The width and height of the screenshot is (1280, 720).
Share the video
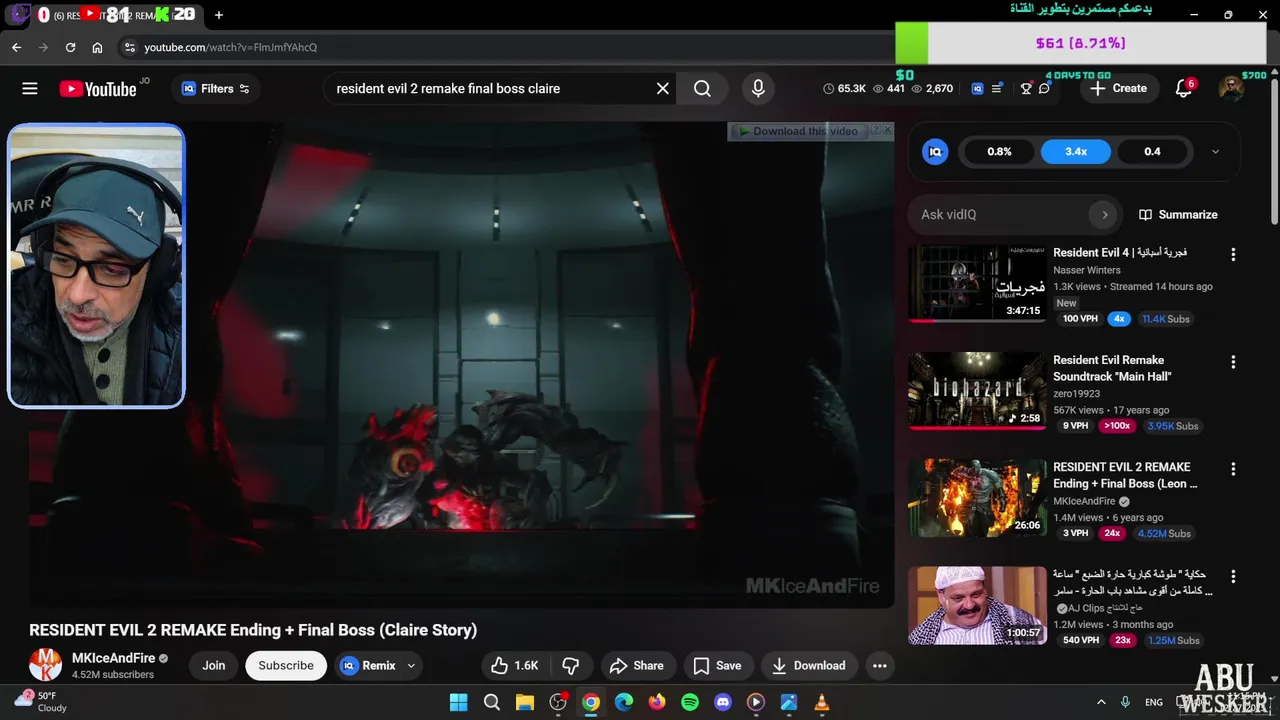point(637,666)
